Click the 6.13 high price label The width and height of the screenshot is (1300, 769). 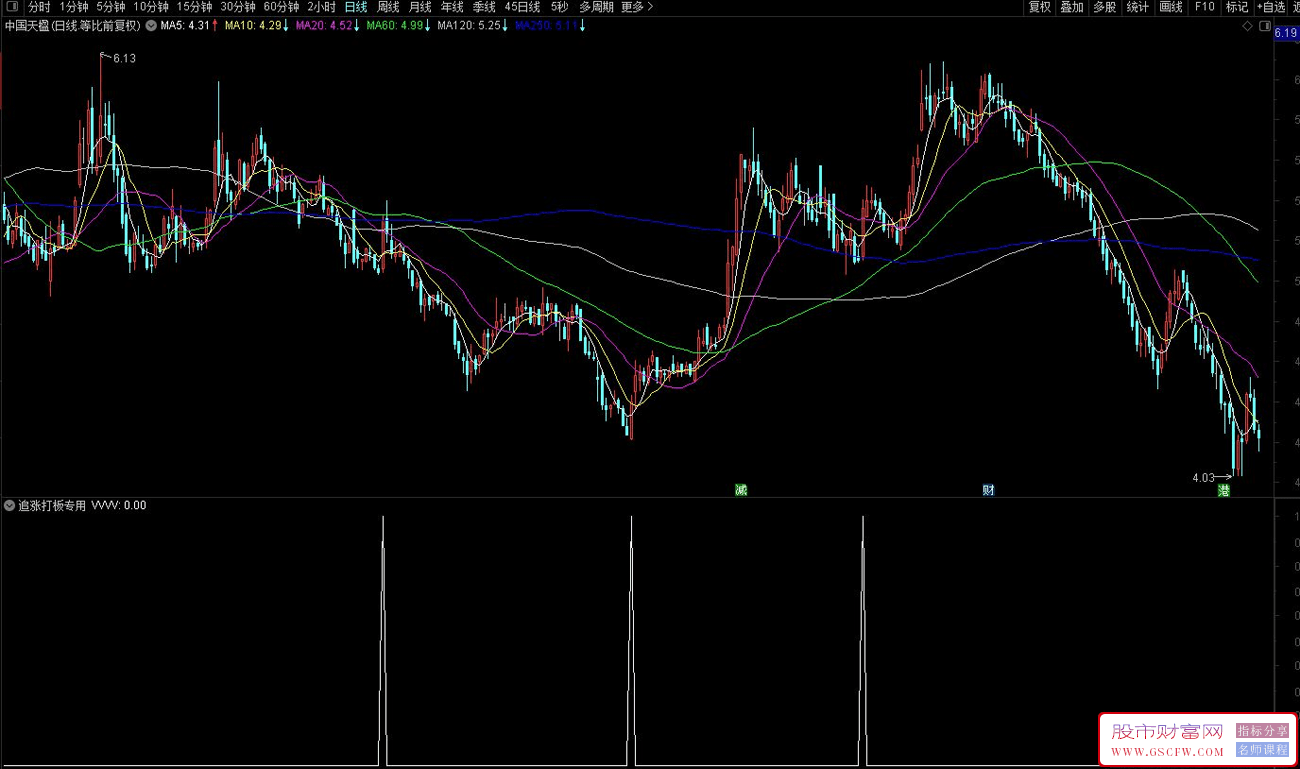click(124, 59)
